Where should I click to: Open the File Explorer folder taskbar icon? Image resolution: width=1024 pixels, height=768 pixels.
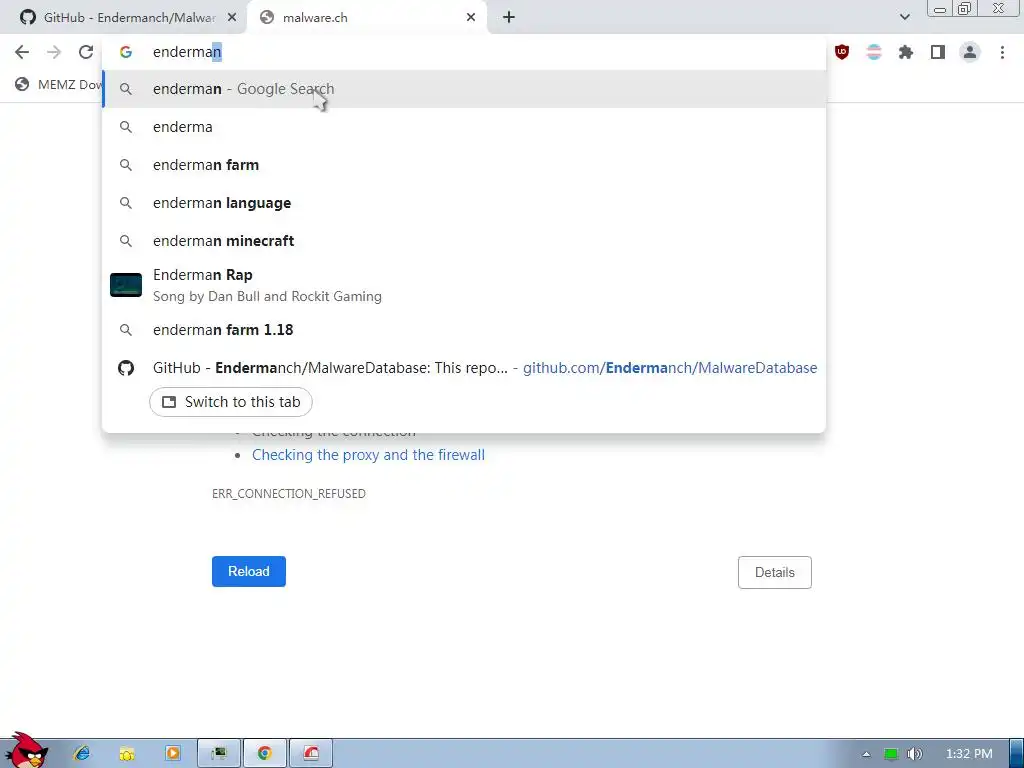[127, 754]
